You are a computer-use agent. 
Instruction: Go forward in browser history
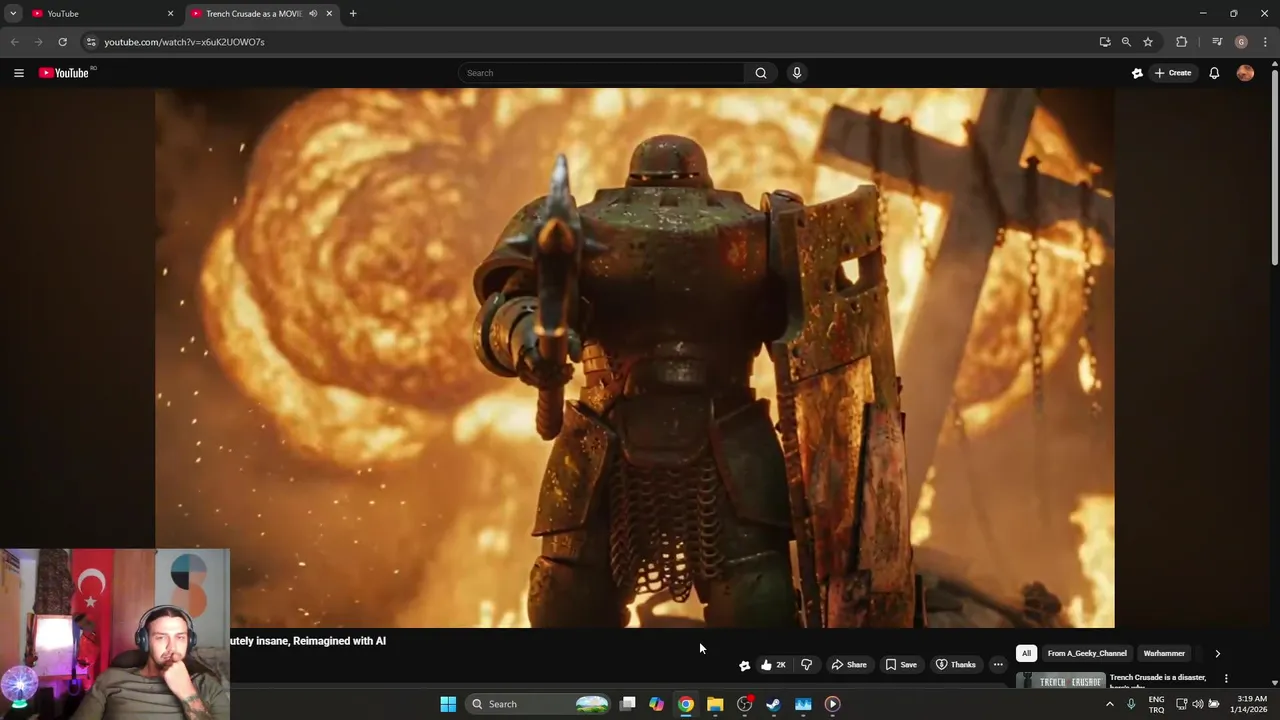click(39, 42)
